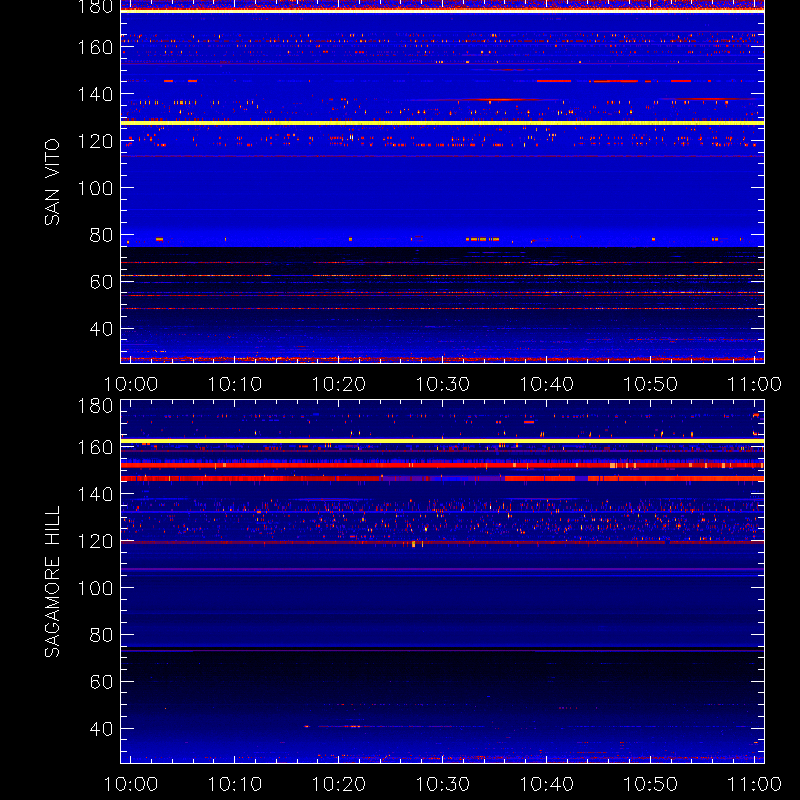Click 10:40 time label under San Vito plot

tap(546, 384)
